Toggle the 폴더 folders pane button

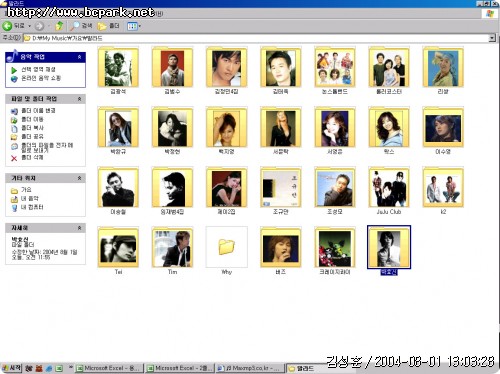click(108, 26)
